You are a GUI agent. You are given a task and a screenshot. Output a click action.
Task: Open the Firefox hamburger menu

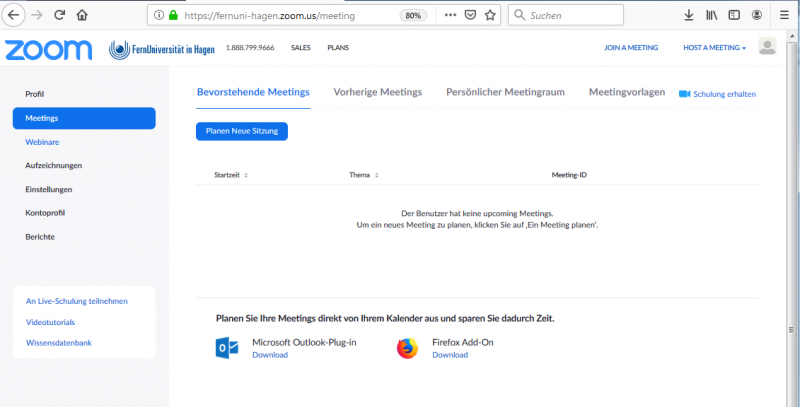coord(784,15)
